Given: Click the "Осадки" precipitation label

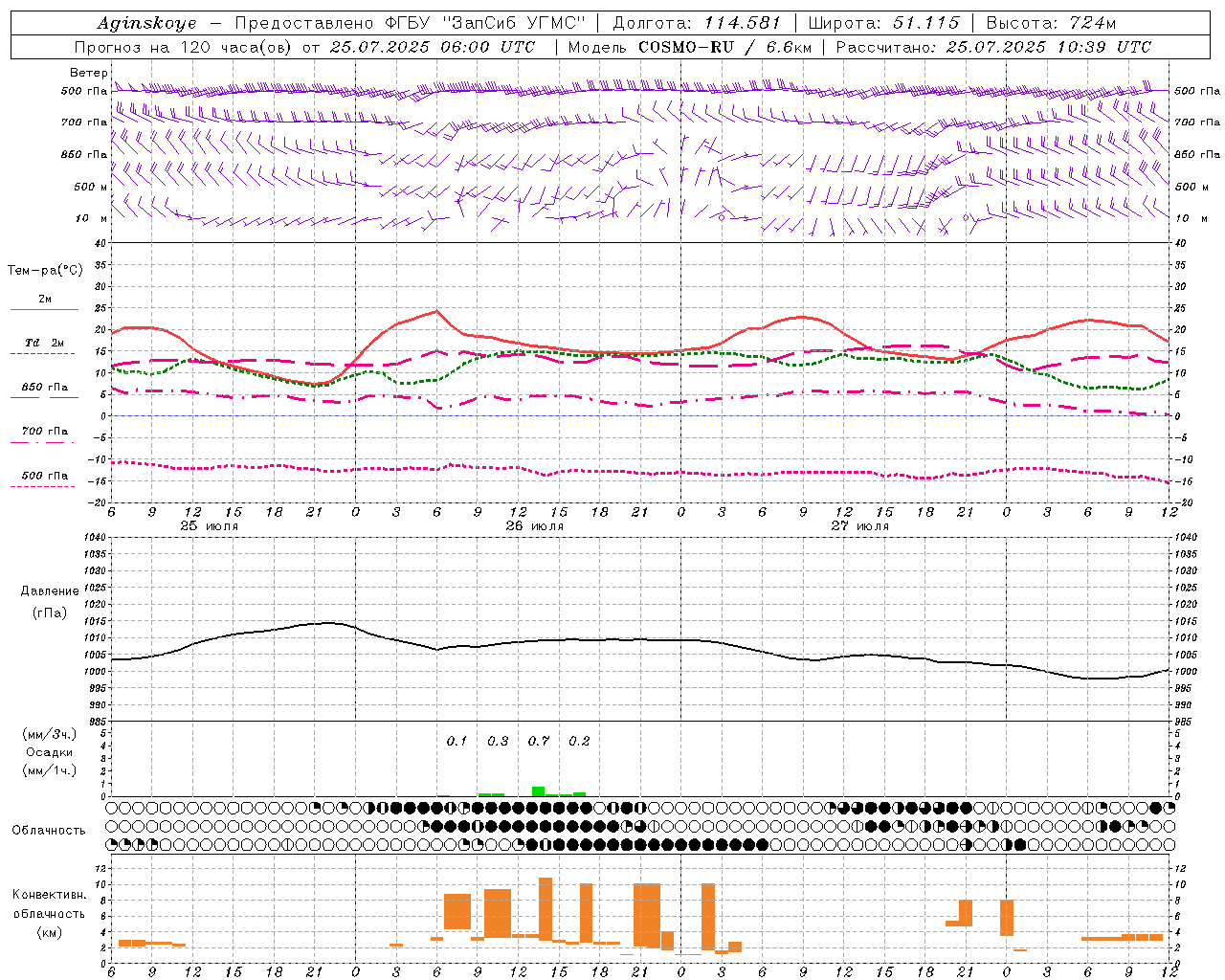Looking at the screenshot, I should (49, 752).
